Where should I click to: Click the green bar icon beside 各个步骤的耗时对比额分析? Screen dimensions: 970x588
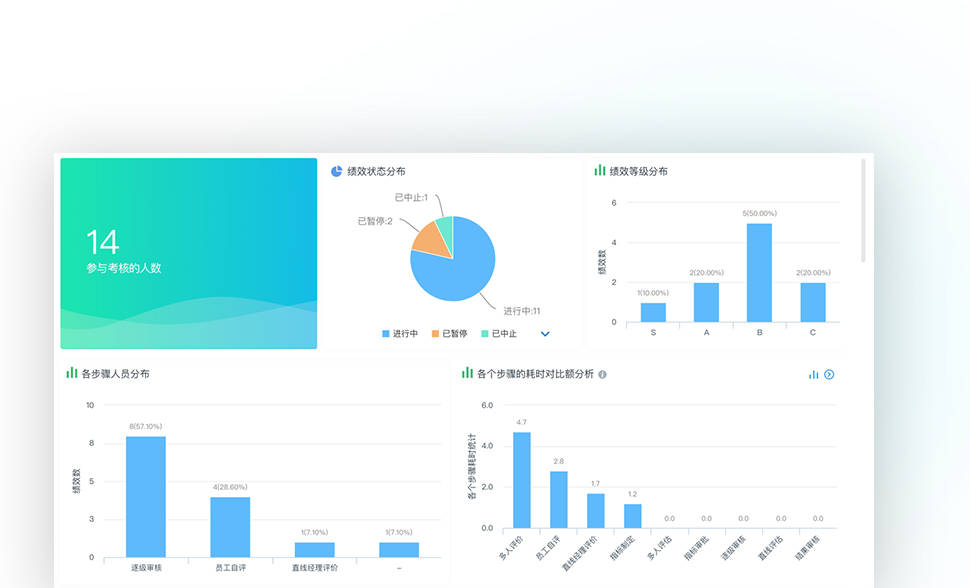[467, 373]
